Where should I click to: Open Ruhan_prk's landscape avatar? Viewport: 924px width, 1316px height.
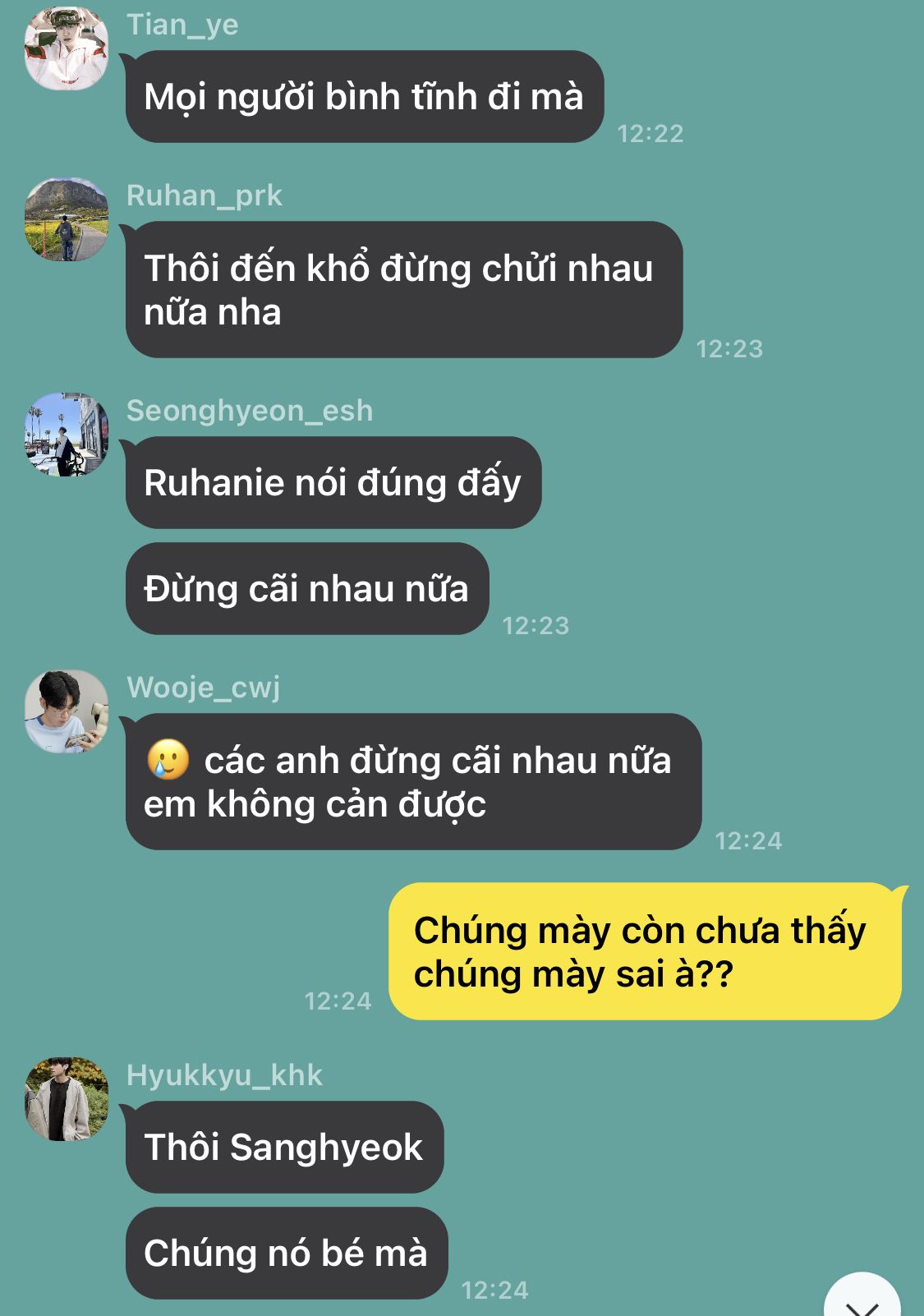67,219
